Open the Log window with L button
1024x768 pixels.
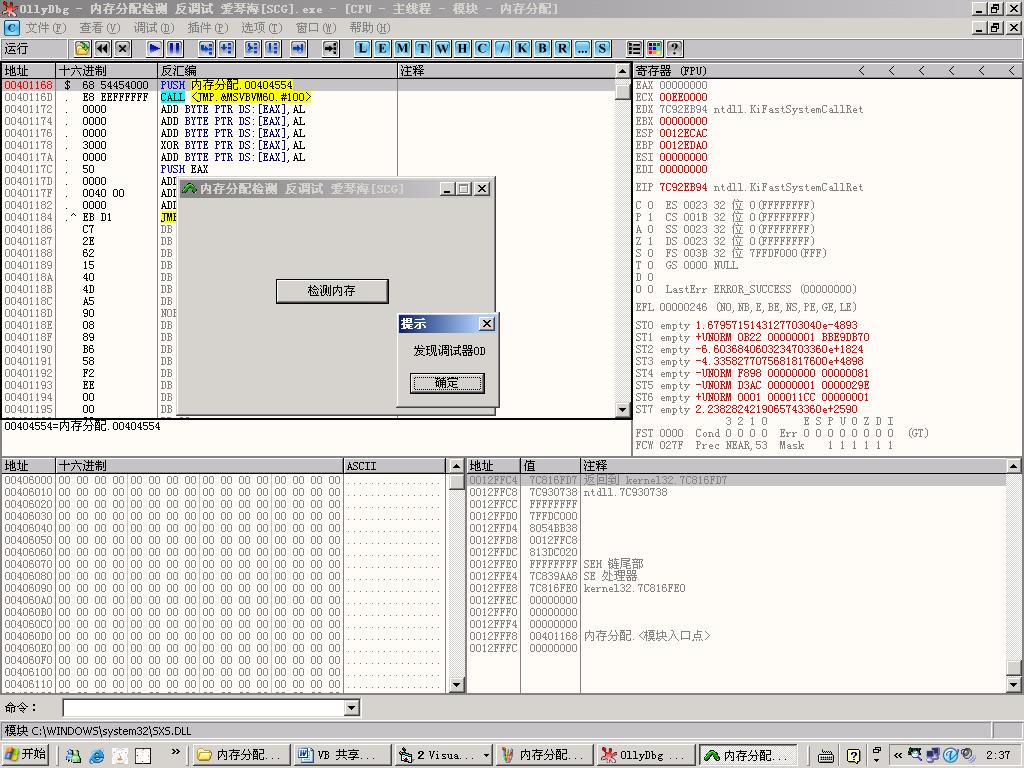(x=362, y=48)
